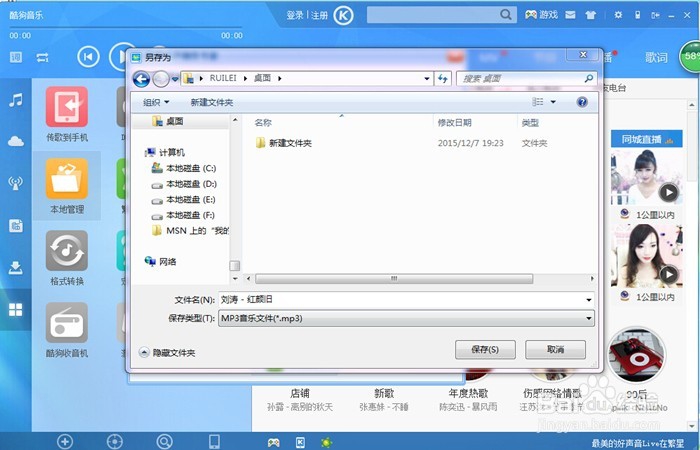Click the horizontal scrollbar in file list
Image resolution: width=700 pixels, height=450 pixels.
coord(394,279)
